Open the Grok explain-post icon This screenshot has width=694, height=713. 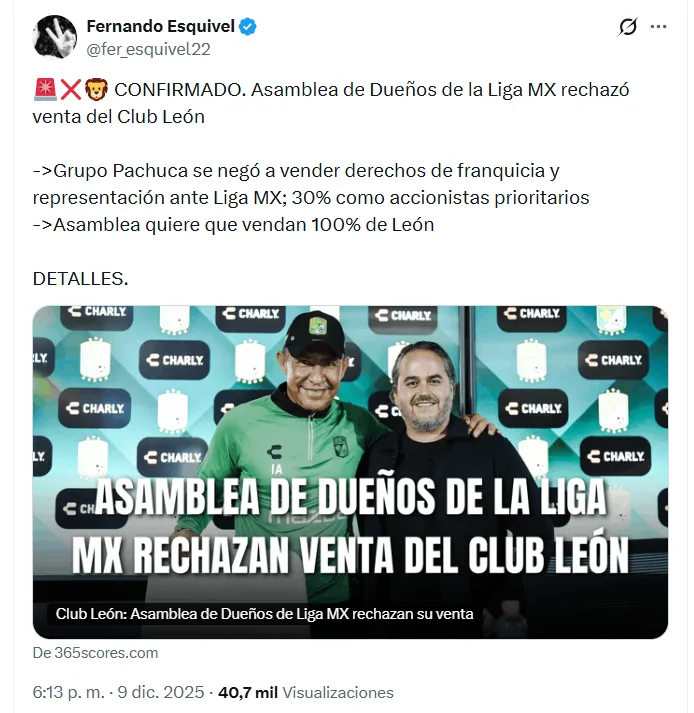(628, 27)
